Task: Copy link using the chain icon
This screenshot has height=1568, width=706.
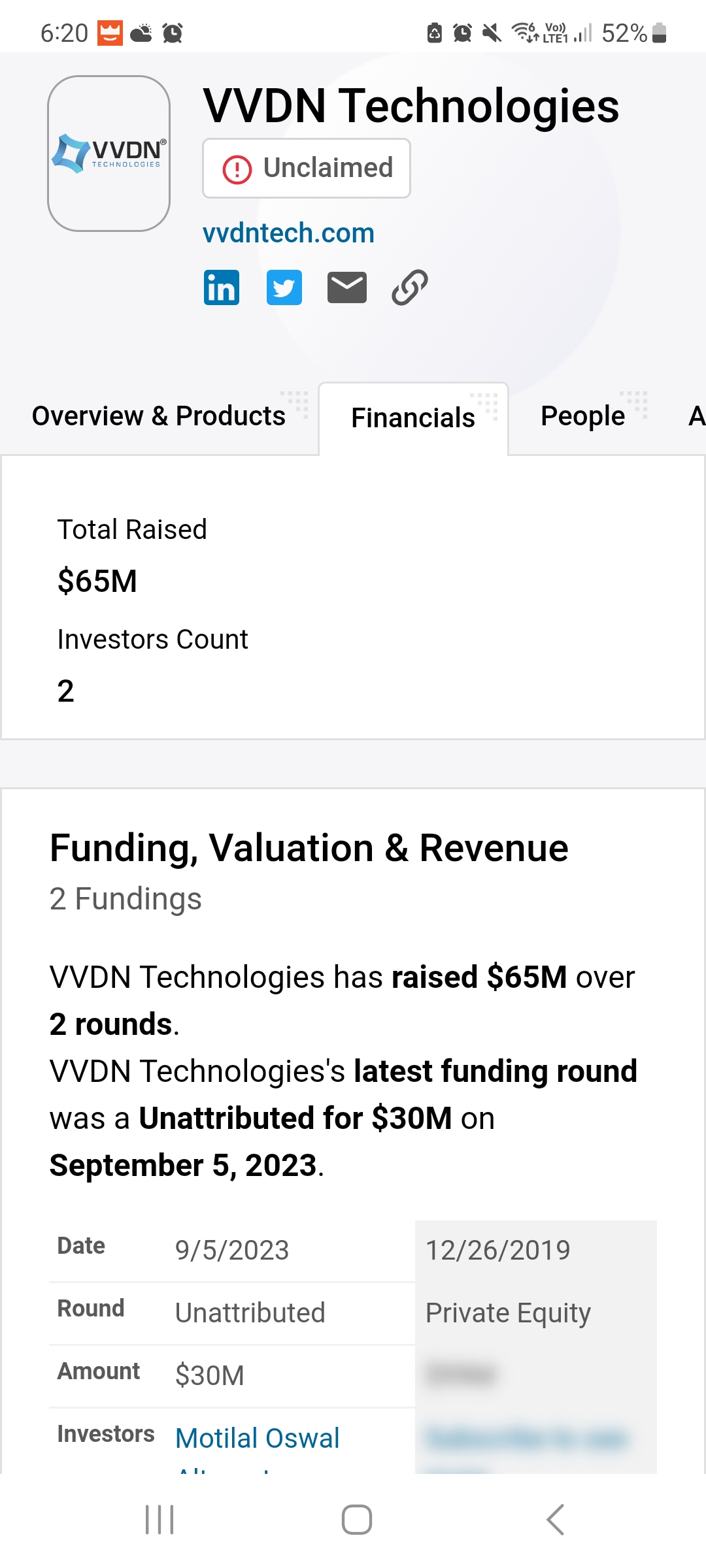Action: 410,287
